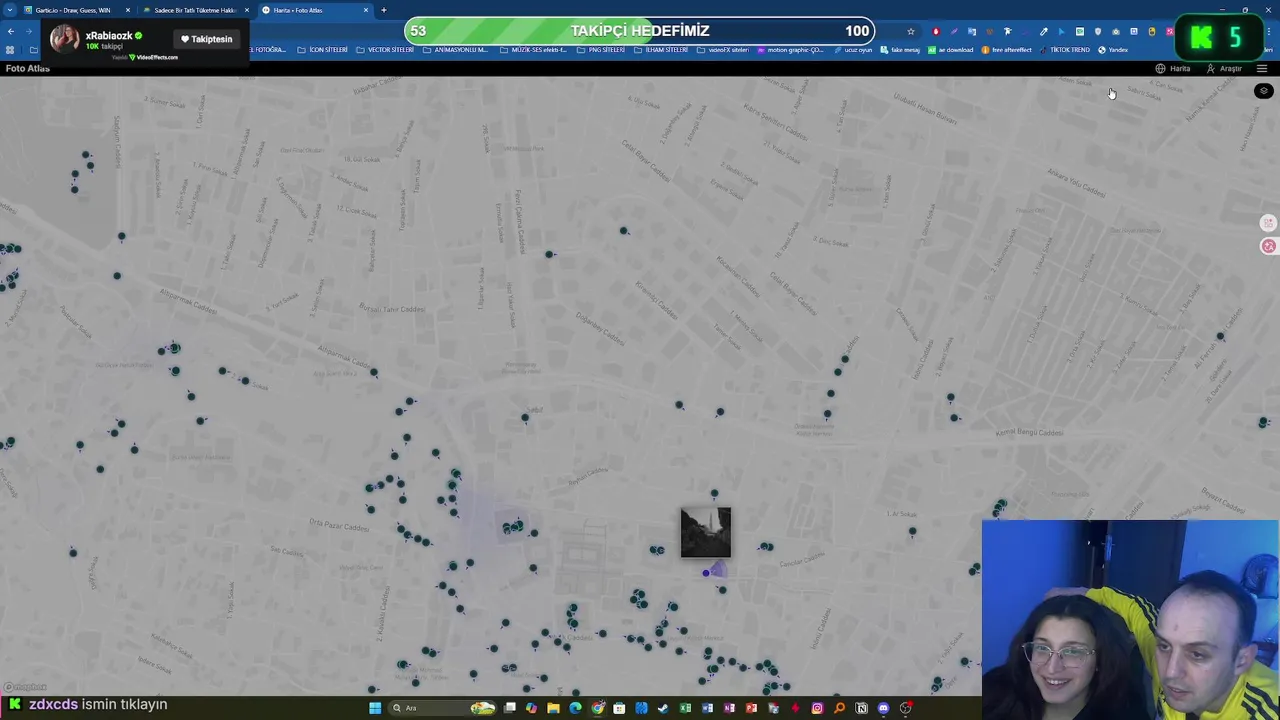Viewport: 1280px width, 720px height.
Task: Click the eyedropper extension icon
Action: click(1044, 31)
